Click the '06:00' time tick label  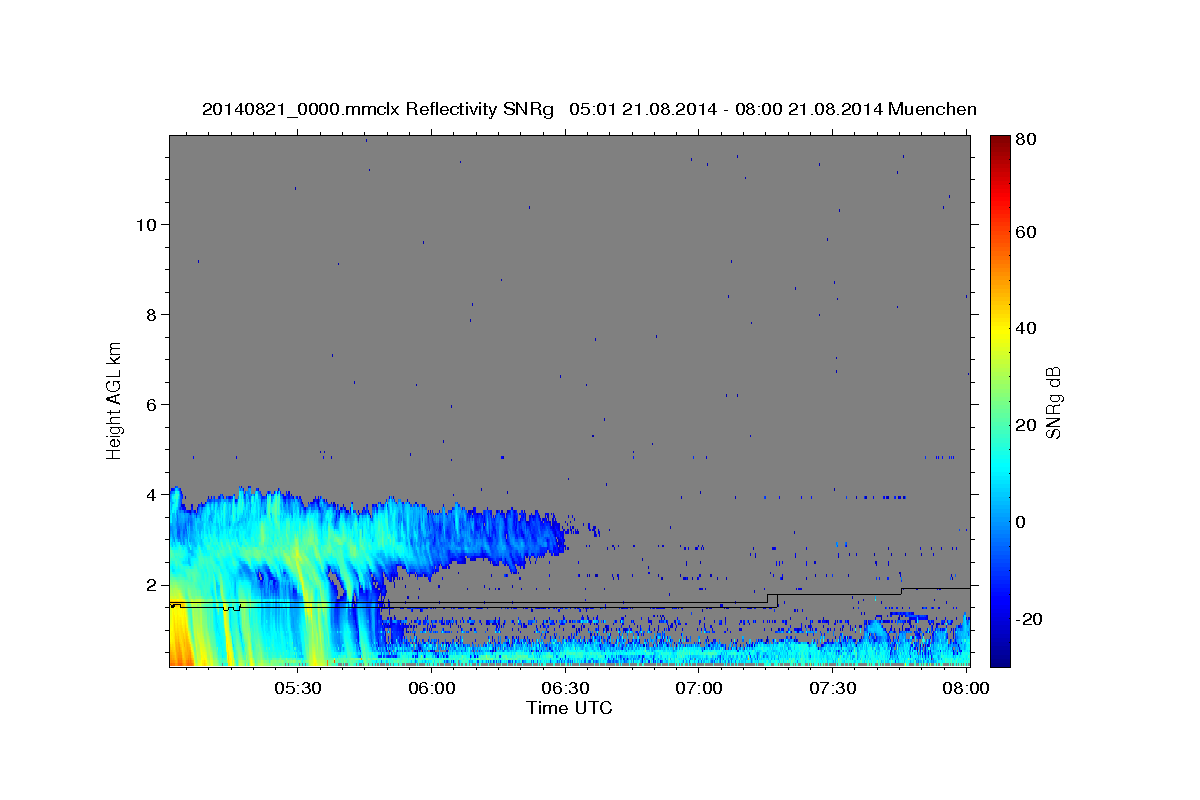point(432,688)
